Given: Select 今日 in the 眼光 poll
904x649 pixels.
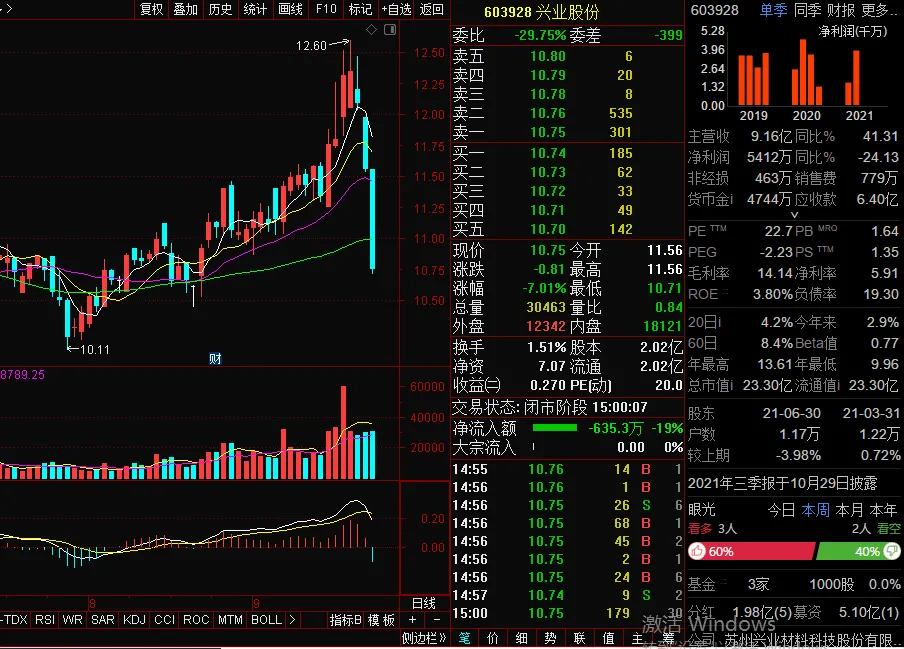Looking at the screenshot, I should tap(781, 510).
